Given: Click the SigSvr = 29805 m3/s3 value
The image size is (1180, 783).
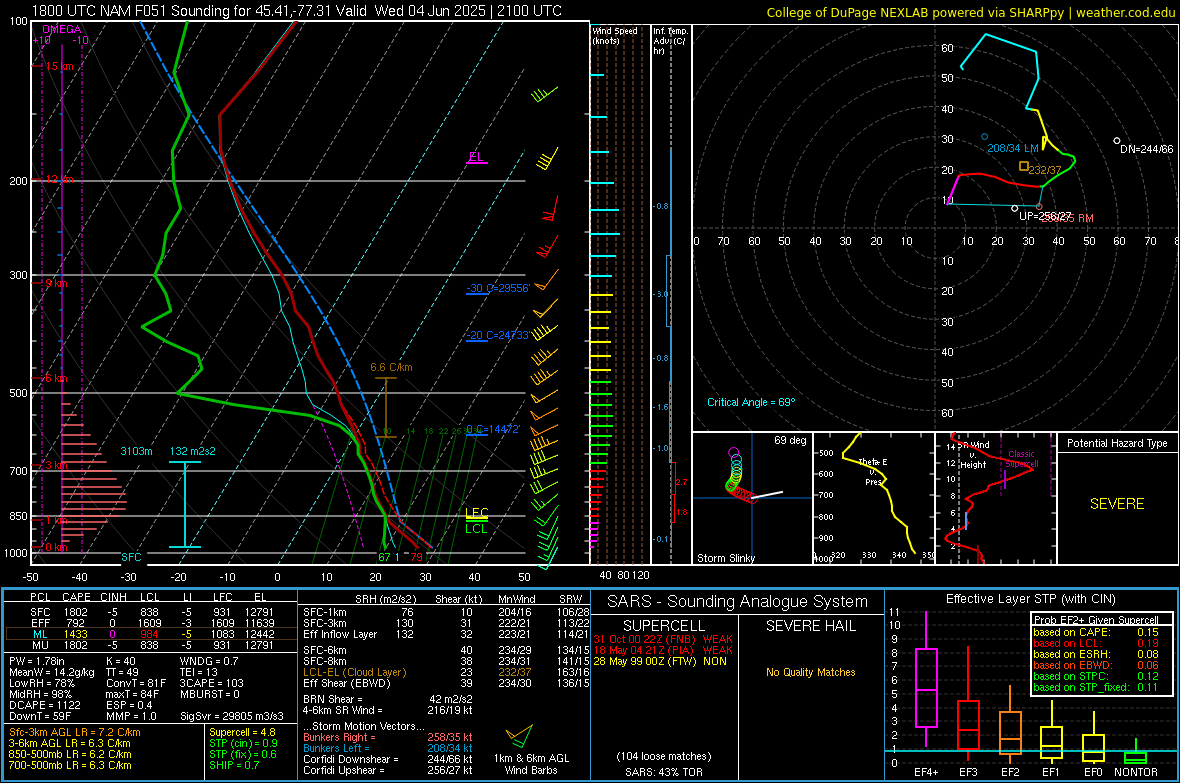Looking at the screenshot, I should pos(232,716).
